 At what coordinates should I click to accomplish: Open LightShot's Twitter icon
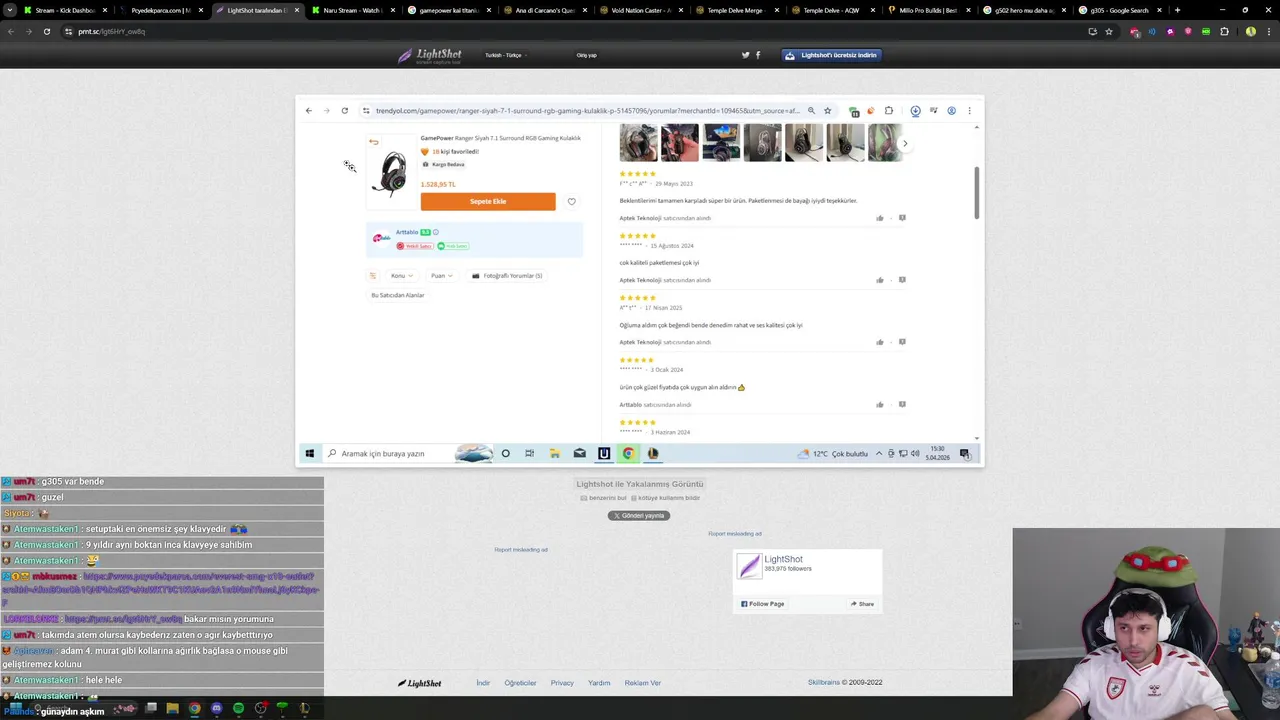point(745,55)
